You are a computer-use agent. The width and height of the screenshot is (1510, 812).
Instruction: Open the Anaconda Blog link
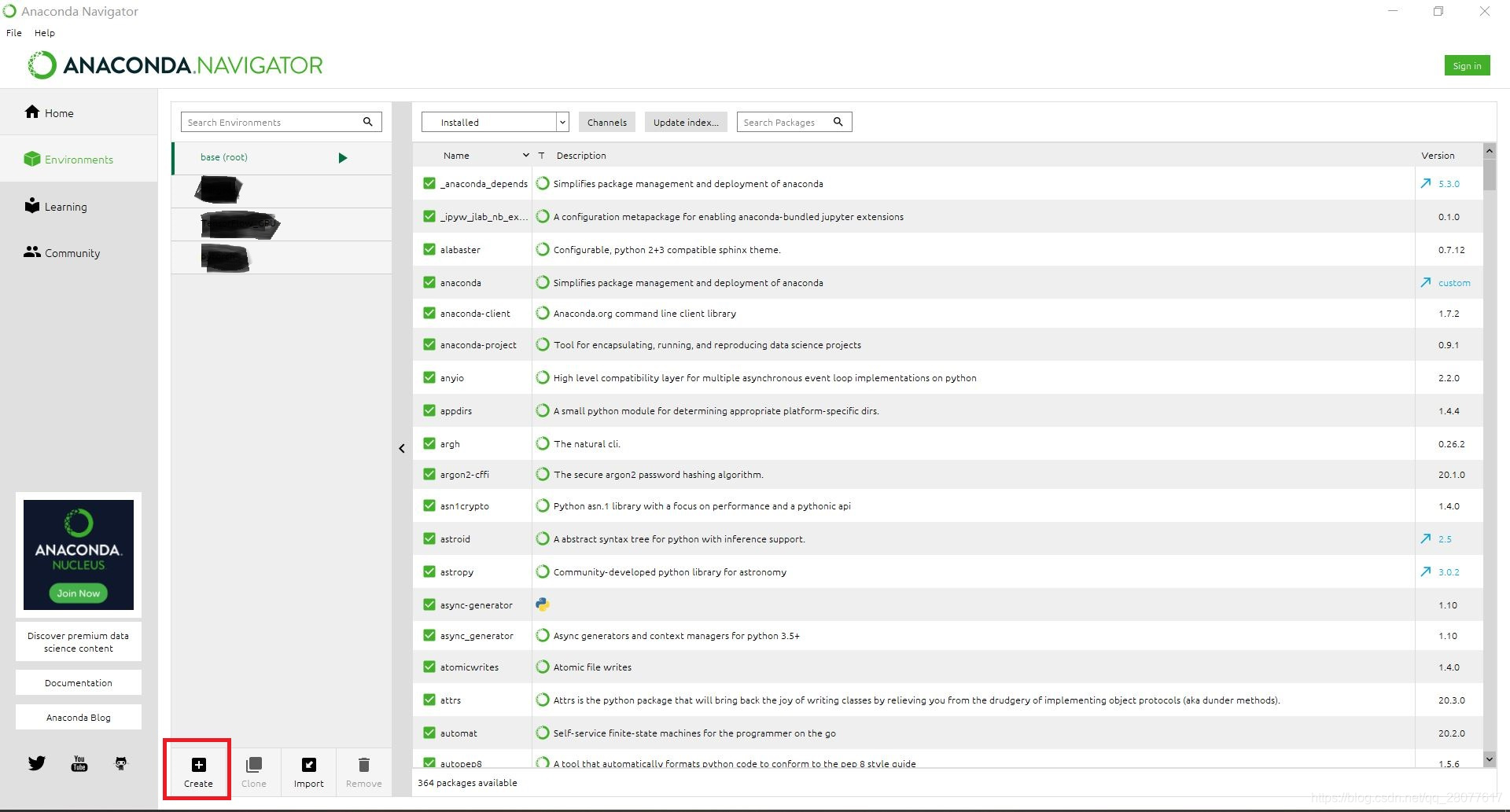pyautogui.click(x=79, y=717)
